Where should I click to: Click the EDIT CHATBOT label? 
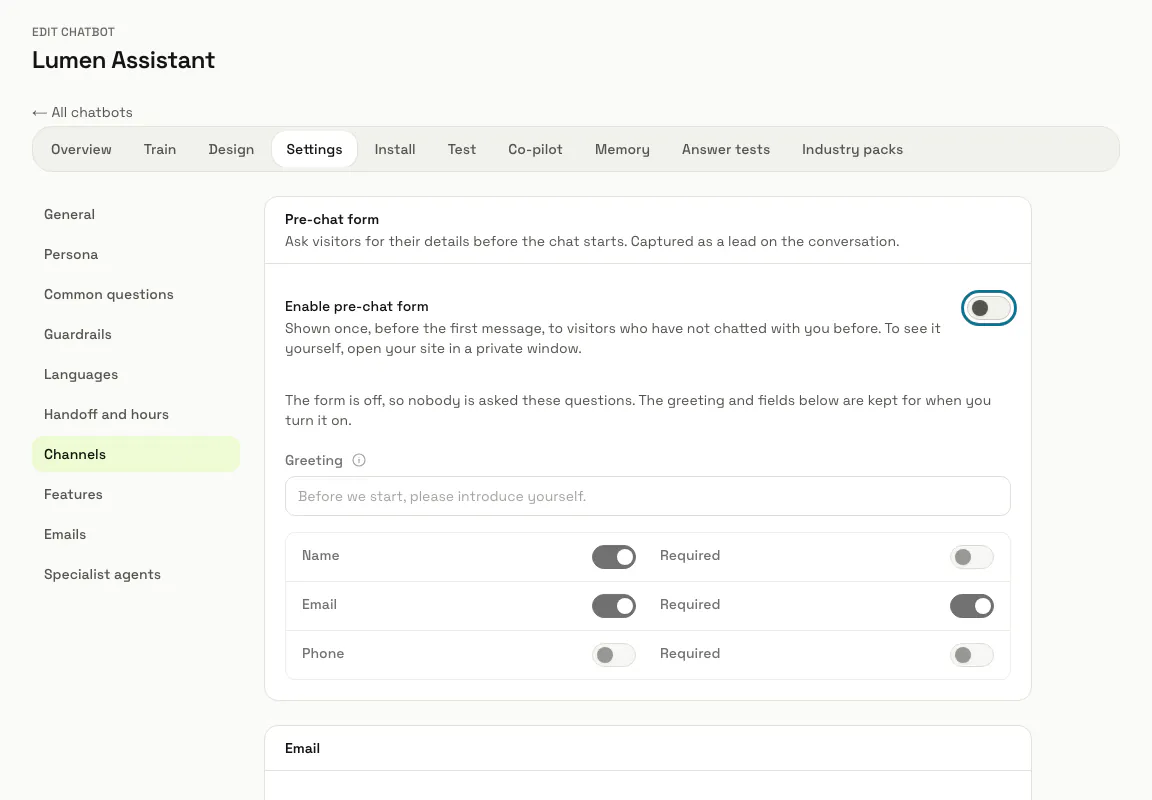click(73, 32)
